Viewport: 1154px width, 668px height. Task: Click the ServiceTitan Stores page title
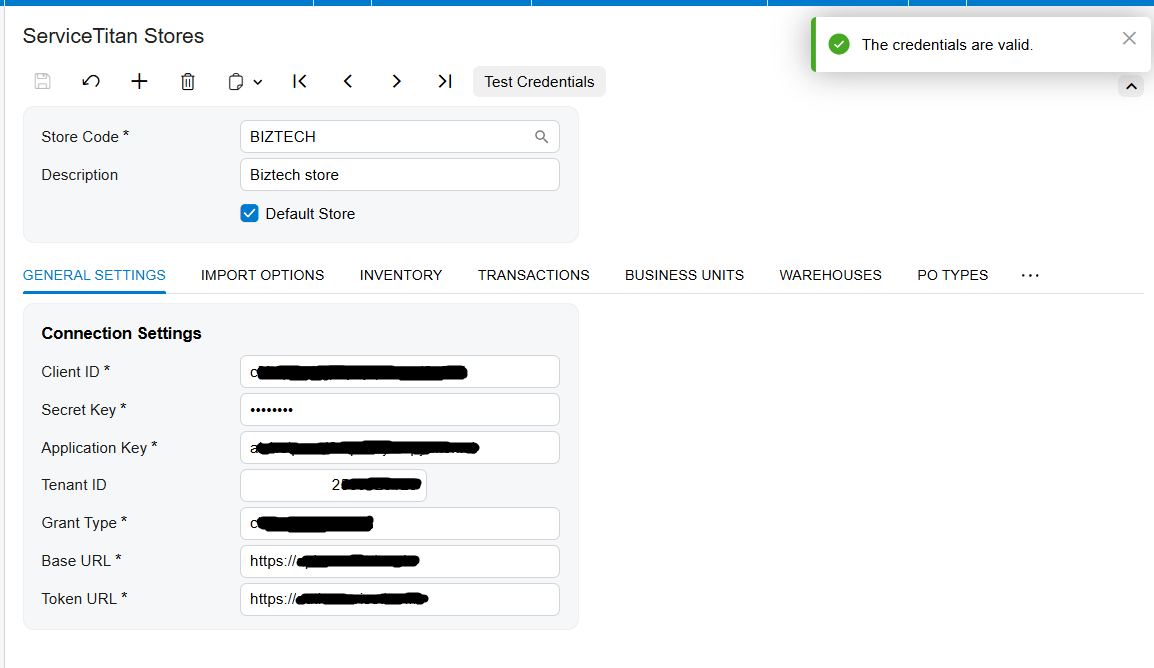point(113,36)
